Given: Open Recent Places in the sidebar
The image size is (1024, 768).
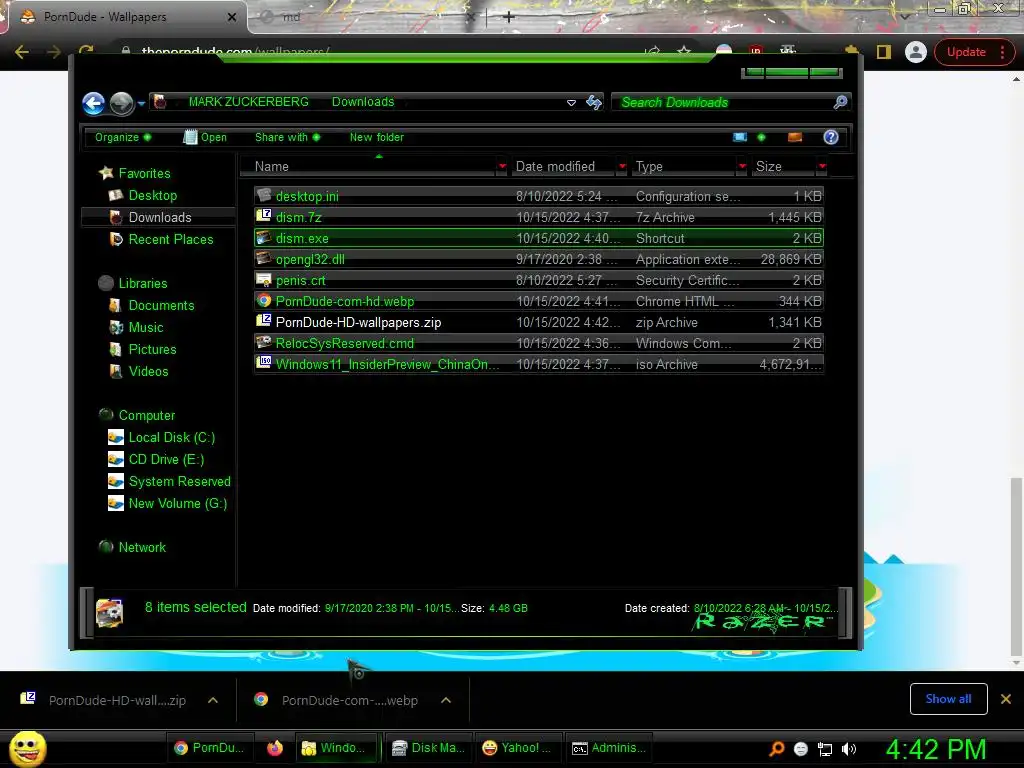Looking at the screenshot, I should (161, 240).
